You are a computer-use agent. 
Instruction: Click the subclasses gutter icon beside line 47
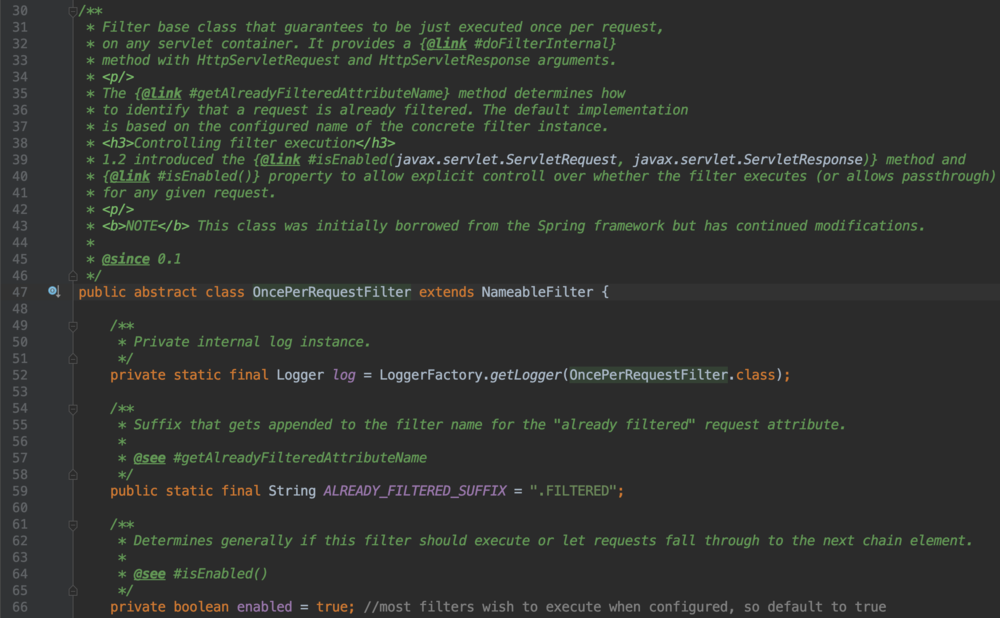(54, 292)
